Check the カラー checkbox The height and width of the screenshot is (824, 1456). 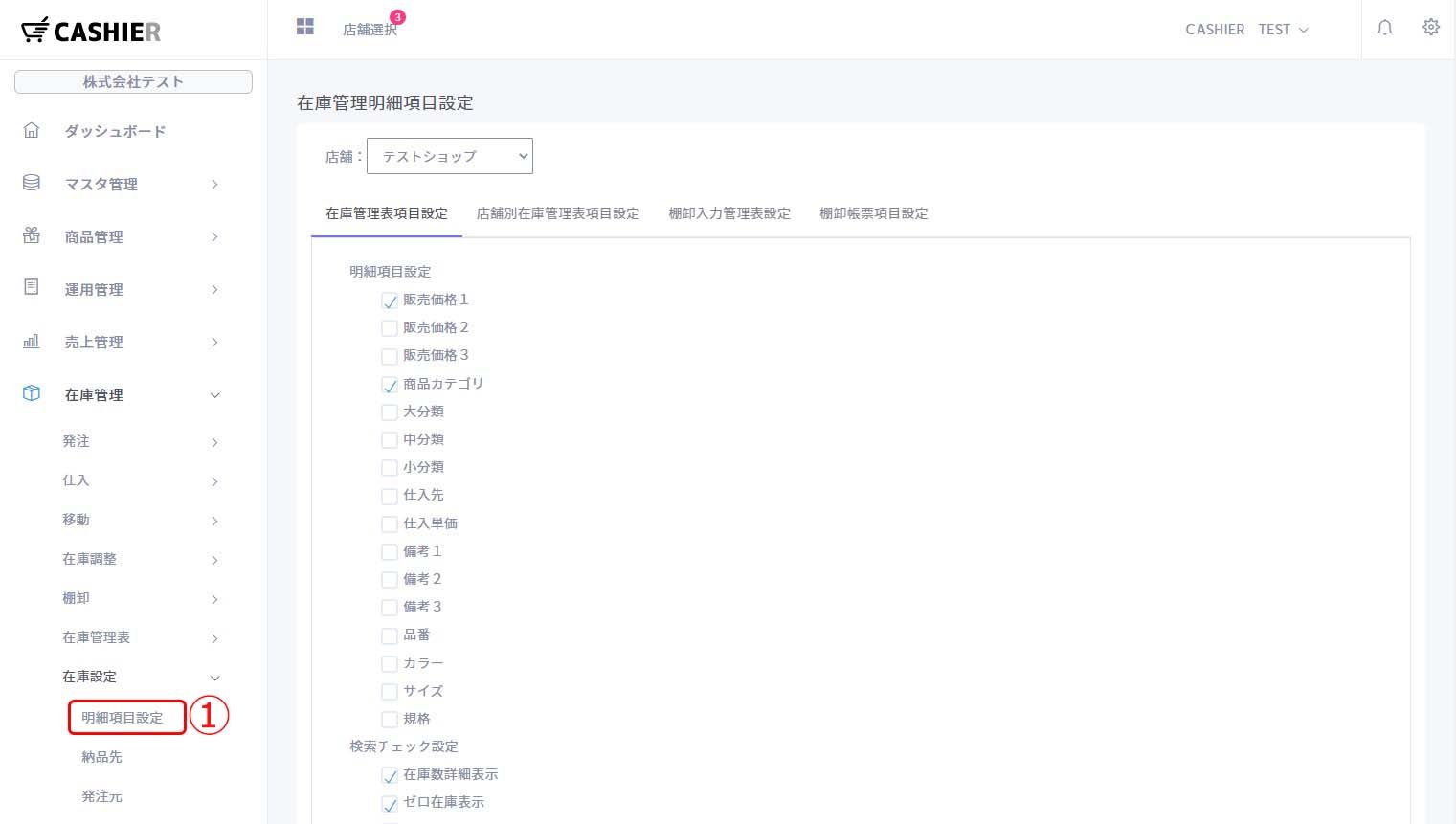coord(390,664)
